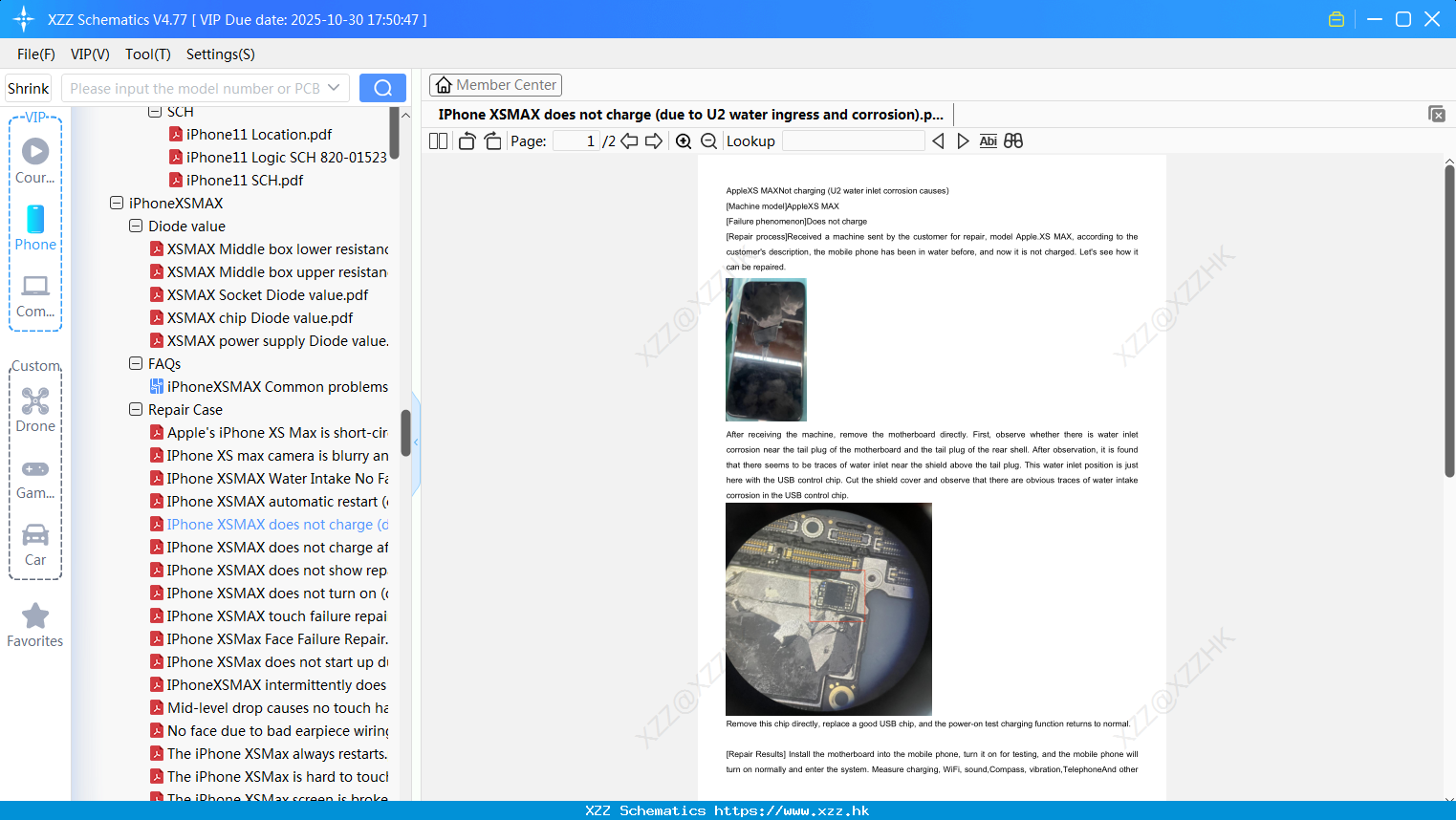Open the Tool(T) menu

(x=148, y=54)
